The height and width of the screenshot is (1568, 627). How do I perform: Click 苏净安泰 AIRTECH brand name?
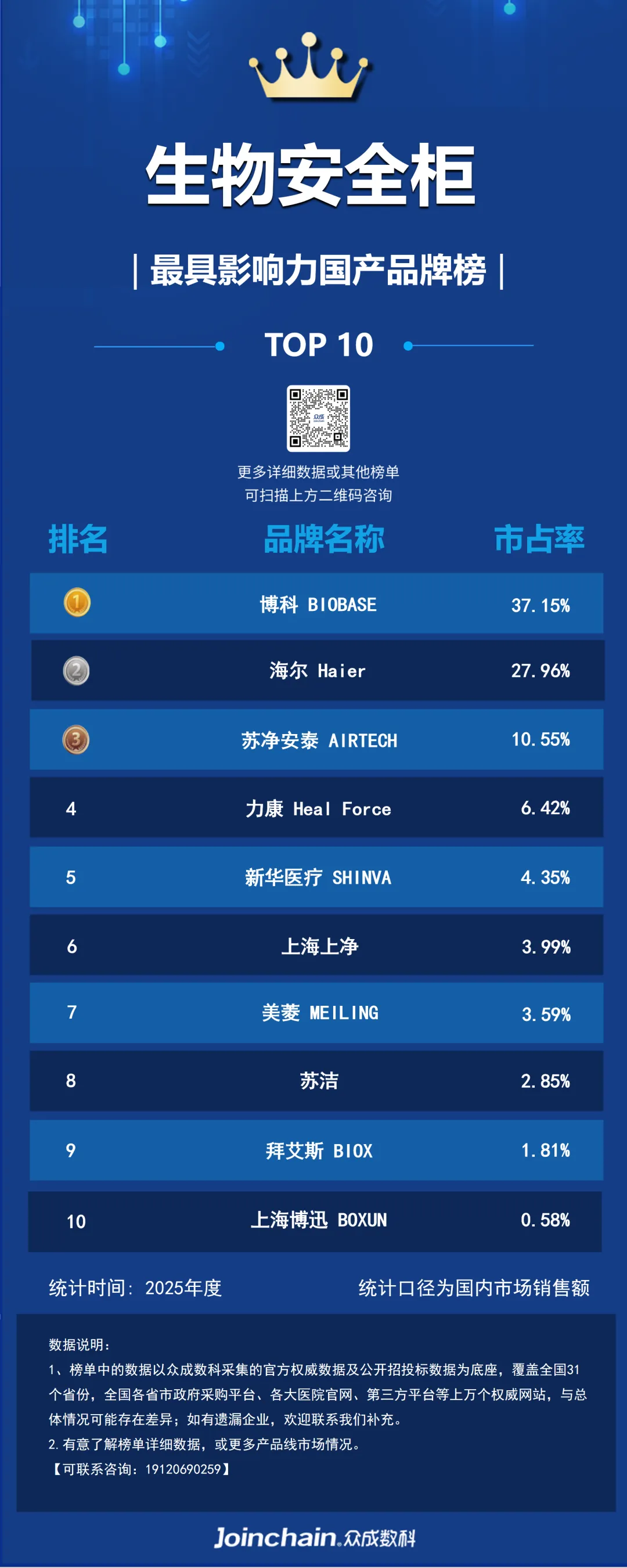tap(319, 740)
